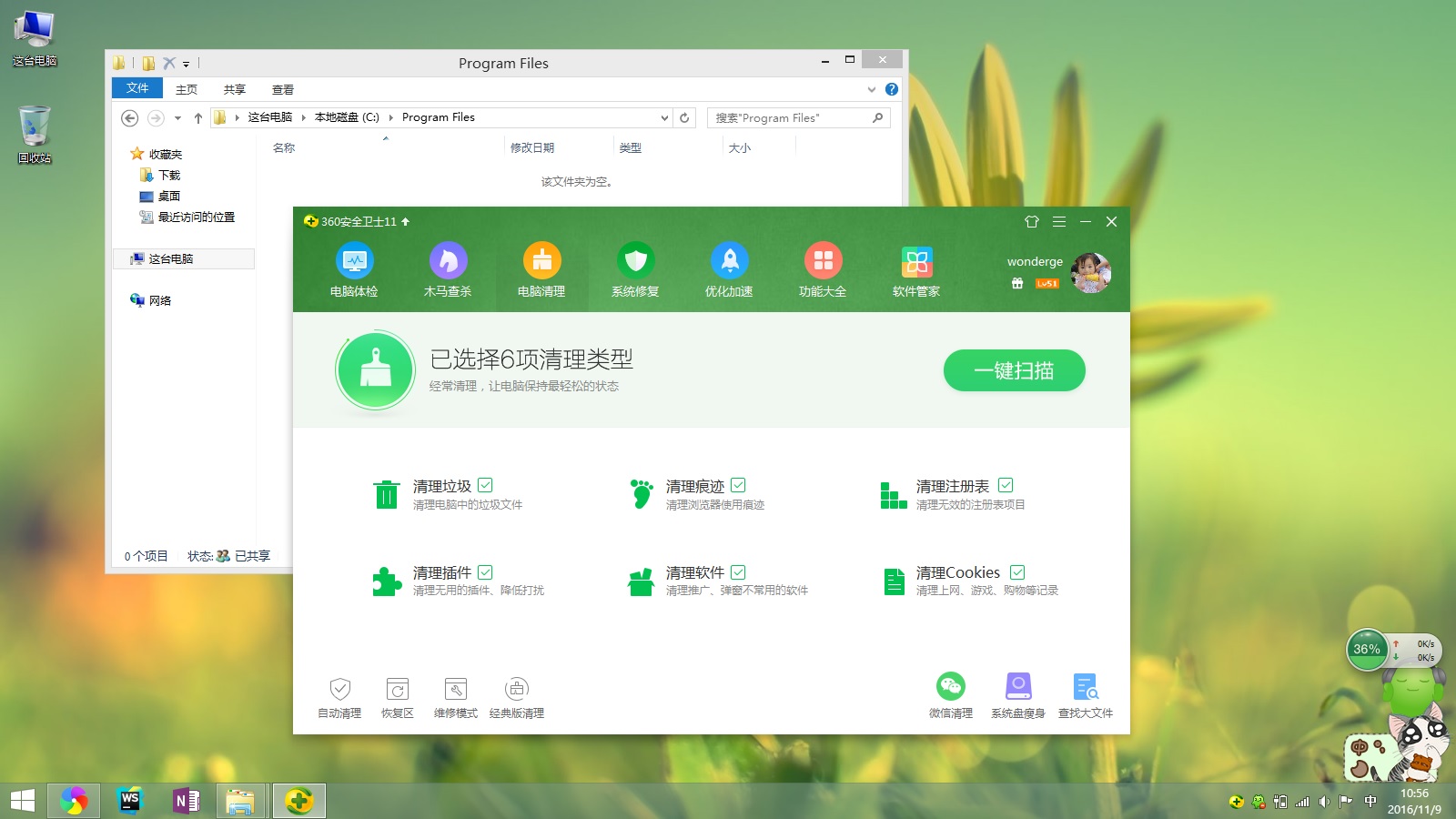Open the 功能大全 features icon
Screen dimensions: 1456x819
tap(823, 261)
